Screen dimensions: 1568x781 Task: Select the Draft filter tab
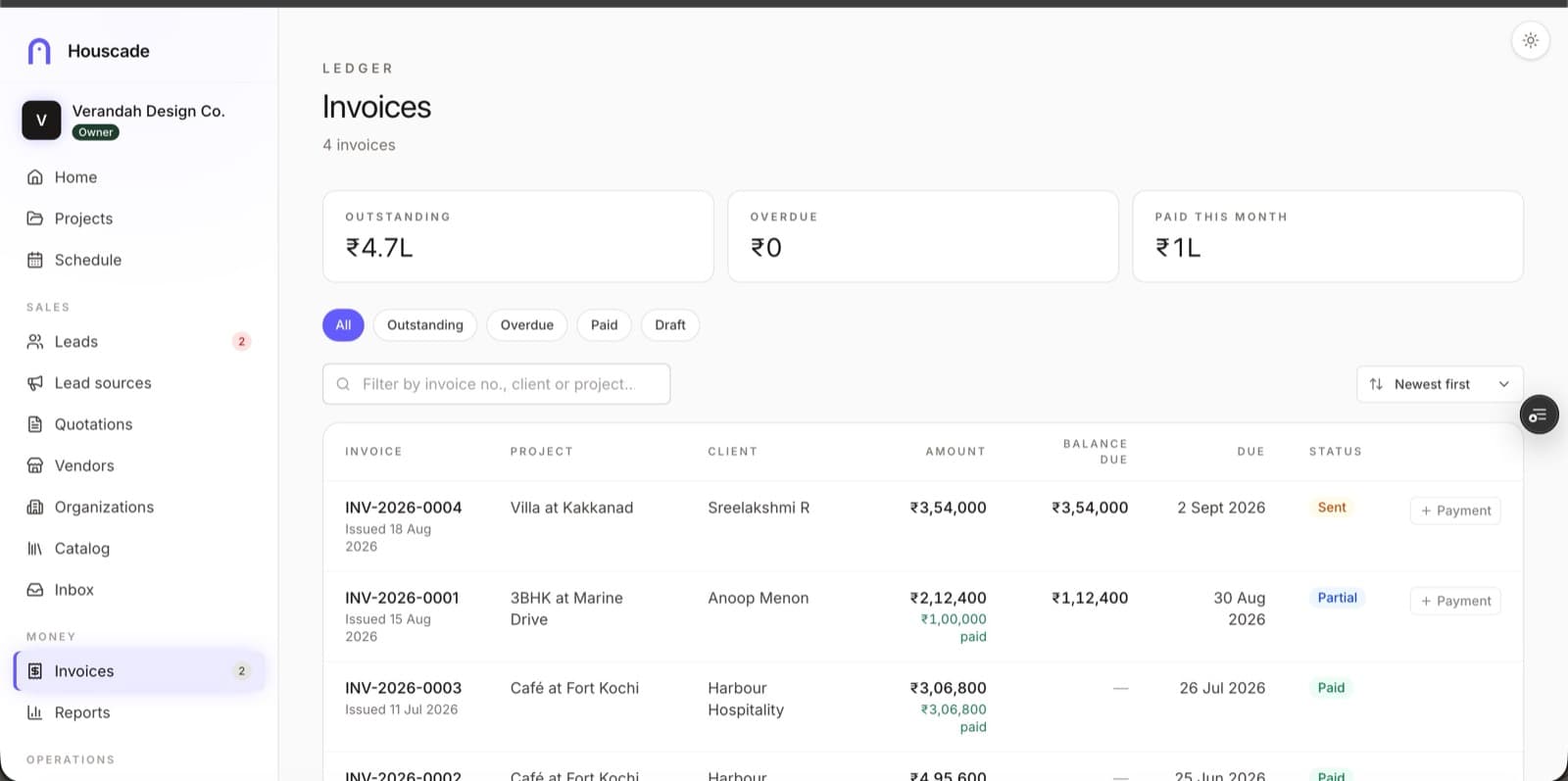pos(670,325)
